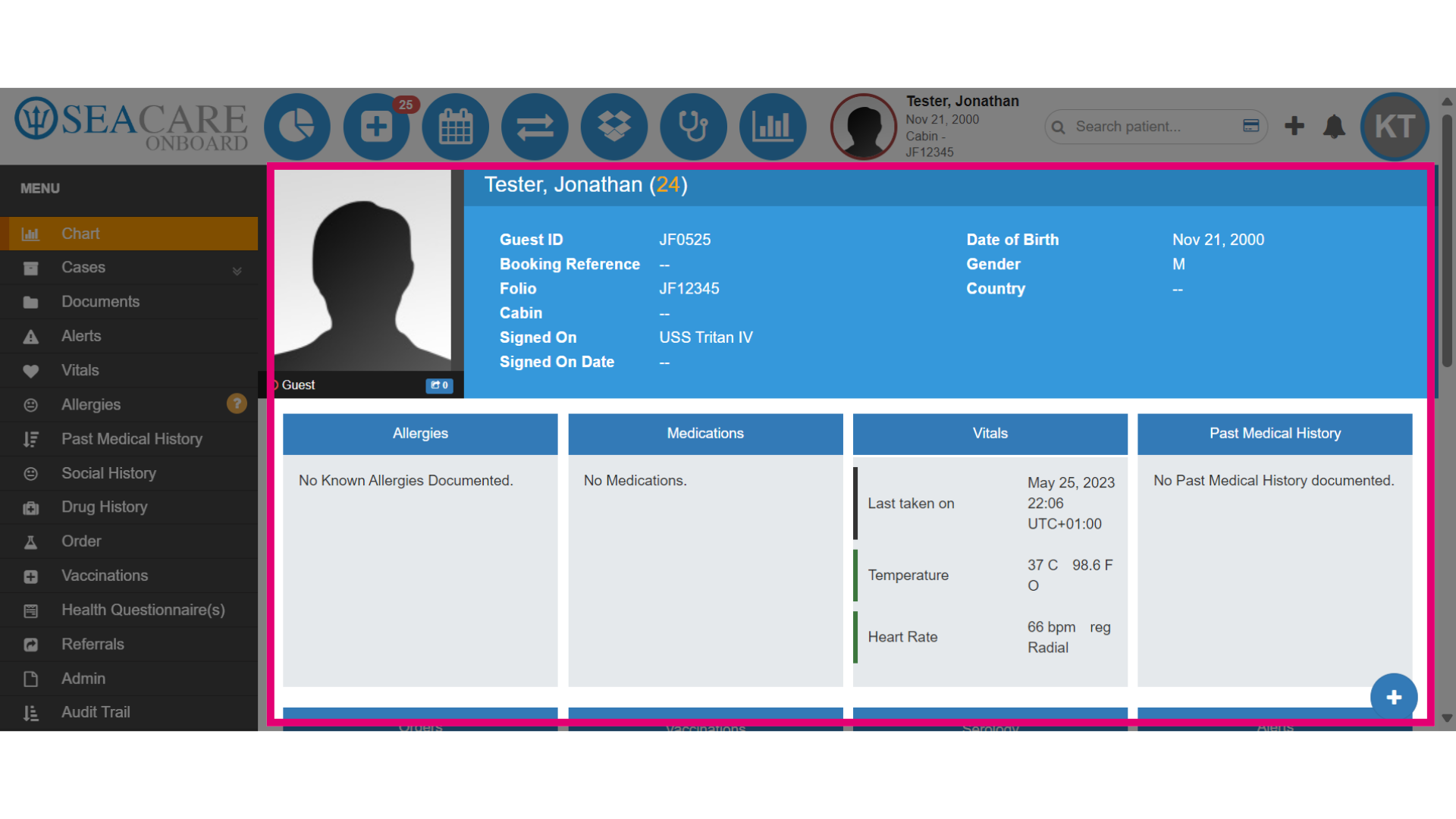Select Cases in the sidebar menu

129,268
